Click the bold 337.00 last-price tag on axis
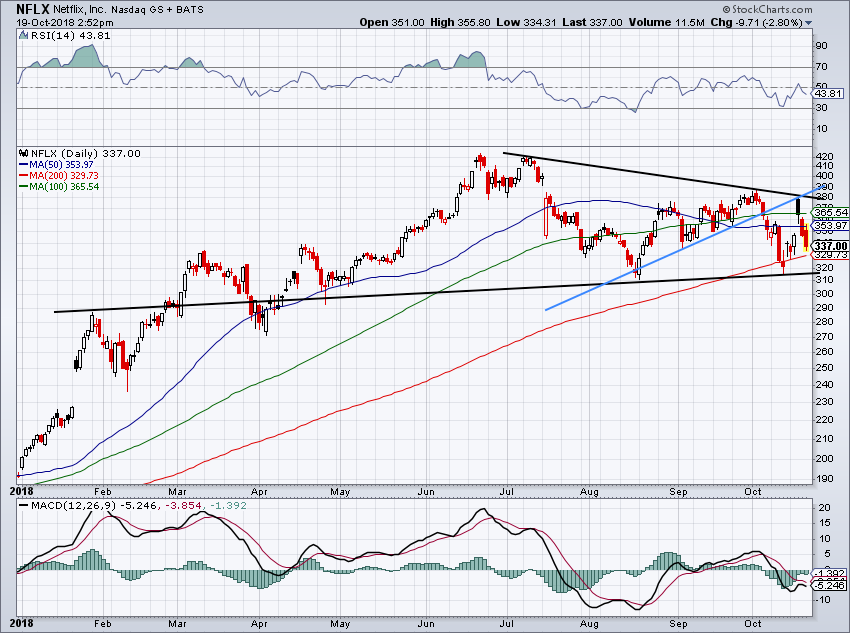Screen dimensions: 850x633 pyautogui.click(x=830, y=246)
